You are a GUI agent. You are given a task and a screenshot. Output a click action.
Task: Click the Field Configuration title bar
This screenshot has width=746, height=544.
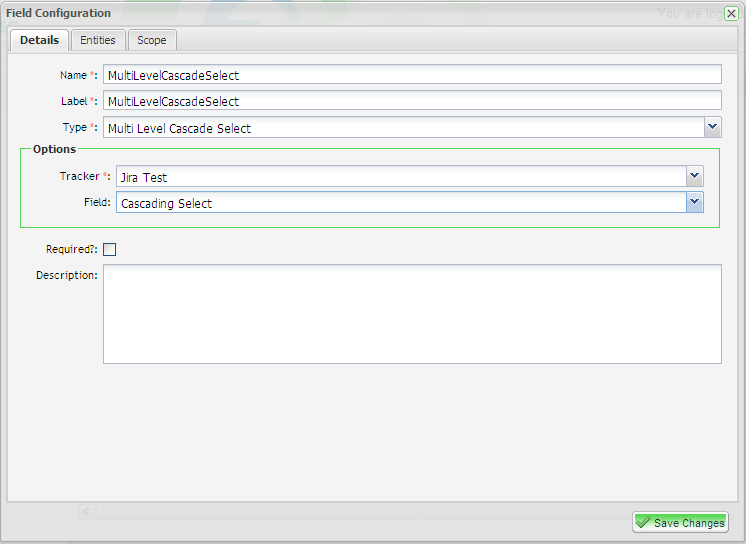(x=300, y=13)
